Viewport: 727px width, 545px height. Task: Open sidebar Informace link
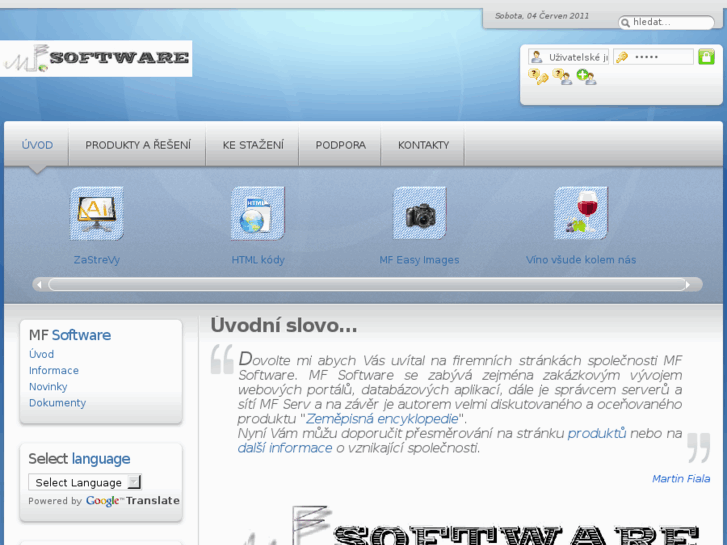click(x=54, y=371)
